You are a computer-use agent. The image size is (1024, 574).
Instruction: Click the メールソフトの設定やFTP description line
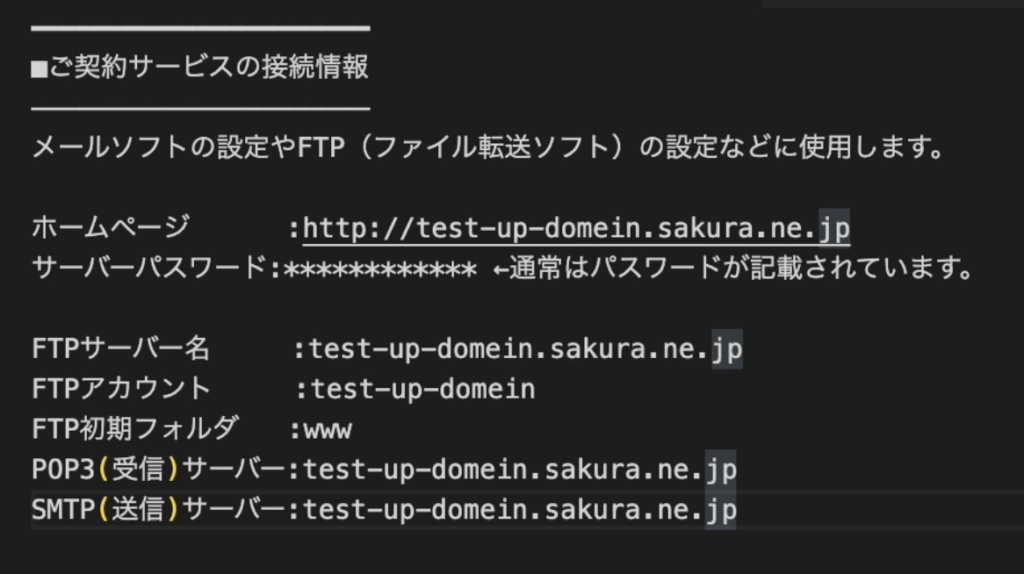(x=488, y=149)
